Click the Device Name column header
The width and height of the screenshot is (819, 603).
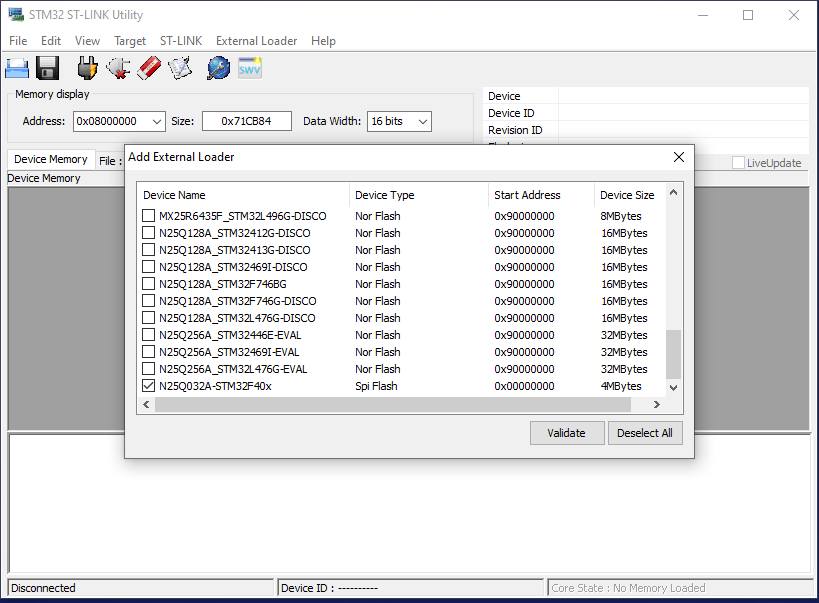tap(243, 195)
